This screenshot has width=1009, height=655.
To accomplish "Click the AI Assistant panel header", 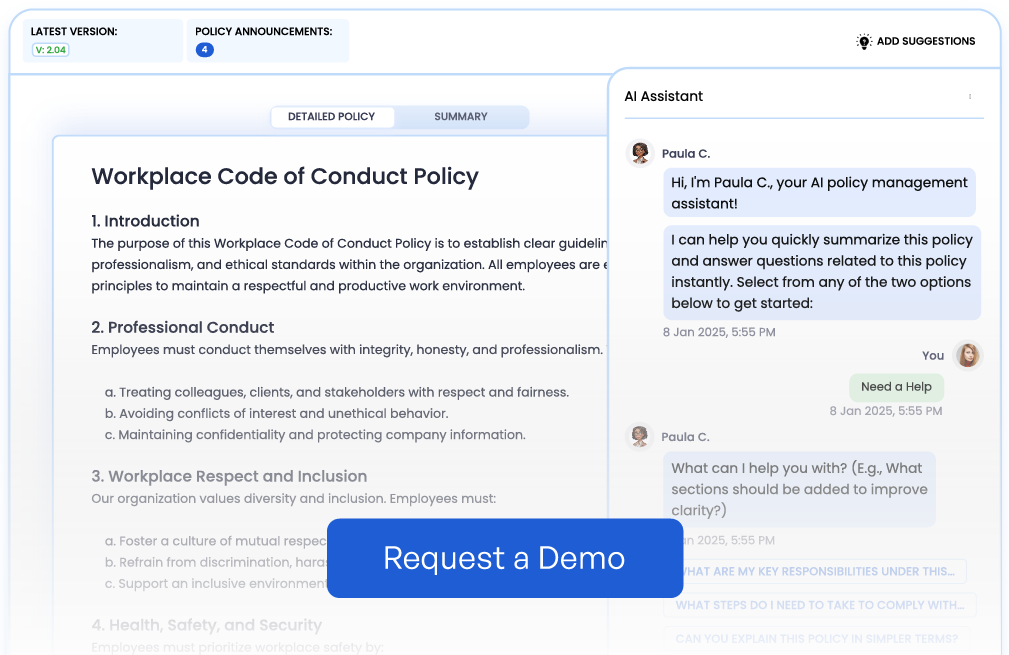I will [x=663, y=96].
